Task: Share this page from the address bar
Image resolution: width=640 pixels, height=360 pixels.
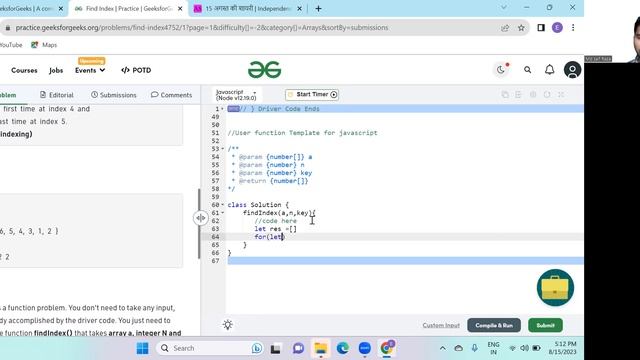Action: click(x=505, y=28)
